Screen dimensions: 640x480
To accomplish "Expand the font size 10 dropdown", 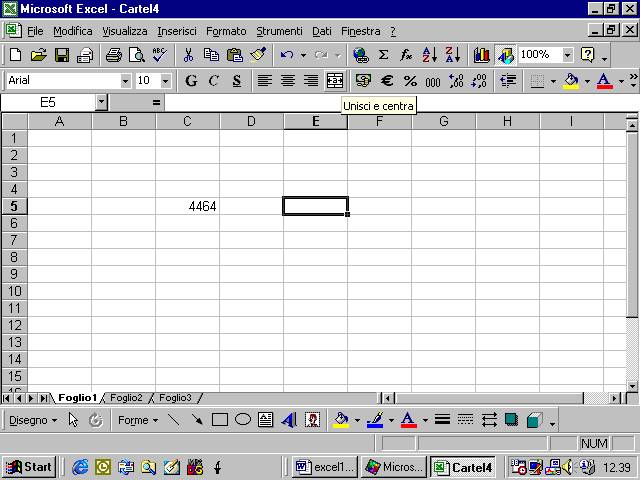I will point(165,81).
